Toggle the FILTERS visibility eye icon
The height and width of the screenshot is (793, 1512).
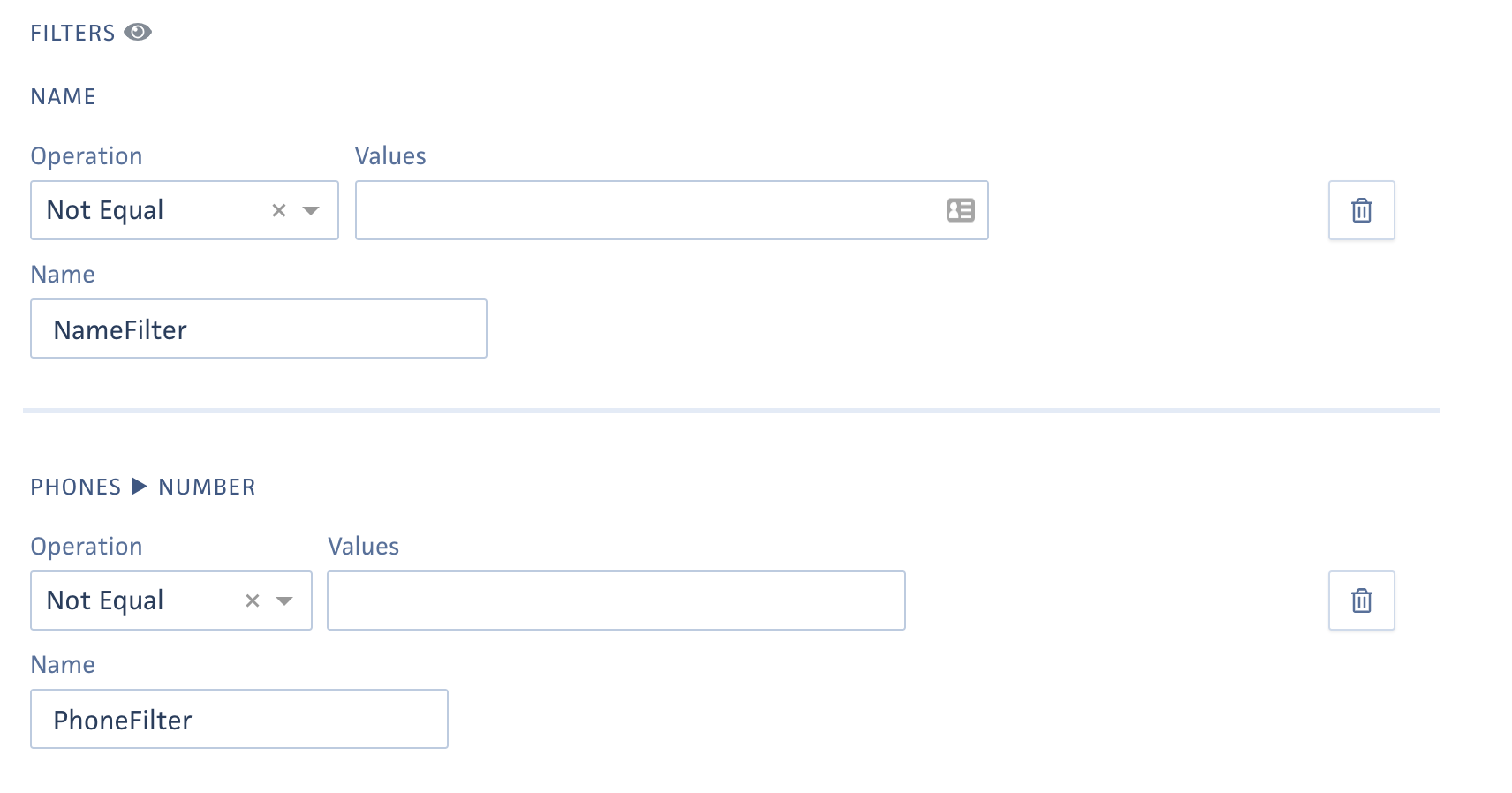point(138,33)
